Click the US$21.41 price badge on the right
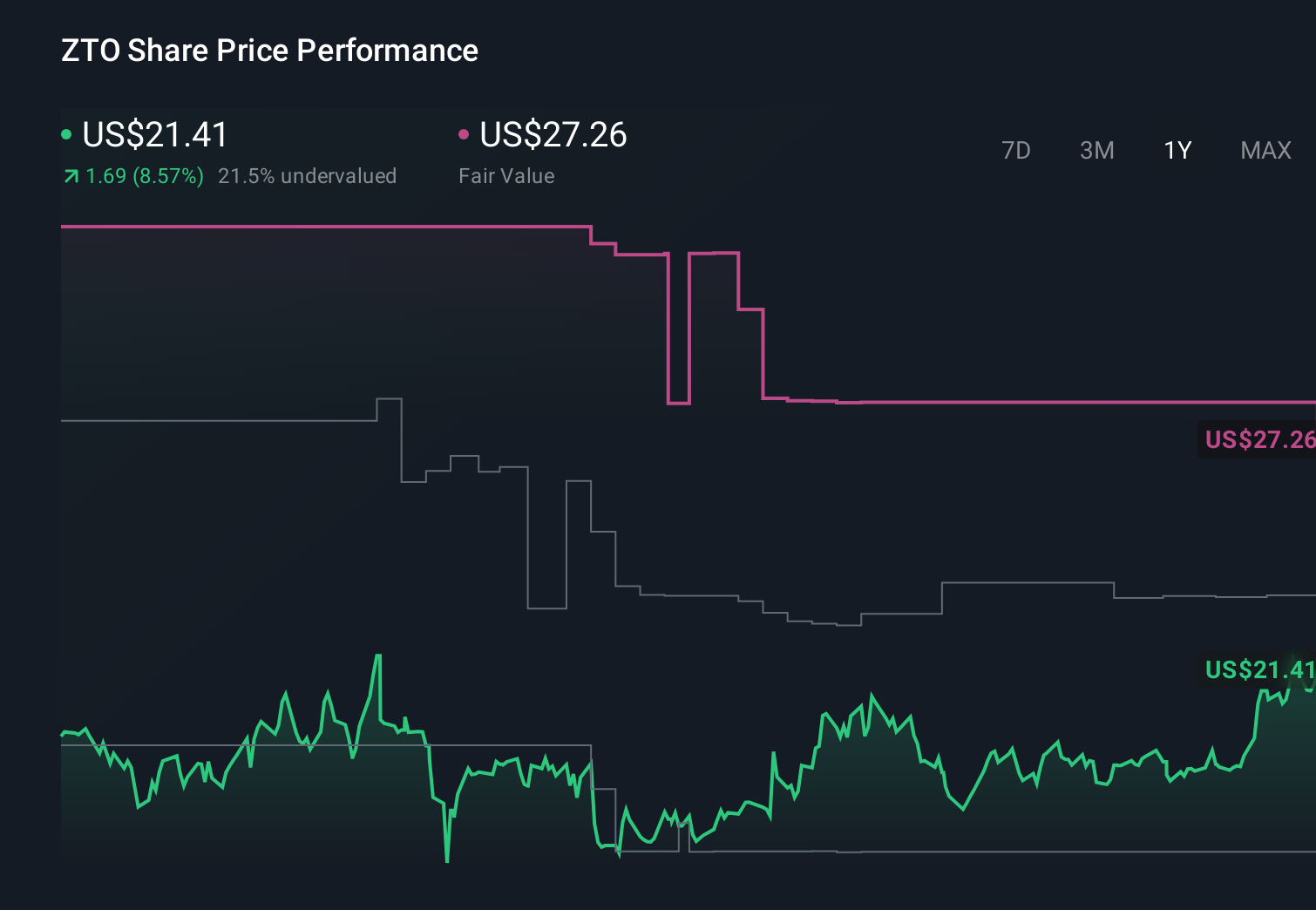Image resolution: width=1316 pixels, height=910 pixels. tap(1258, 670)
